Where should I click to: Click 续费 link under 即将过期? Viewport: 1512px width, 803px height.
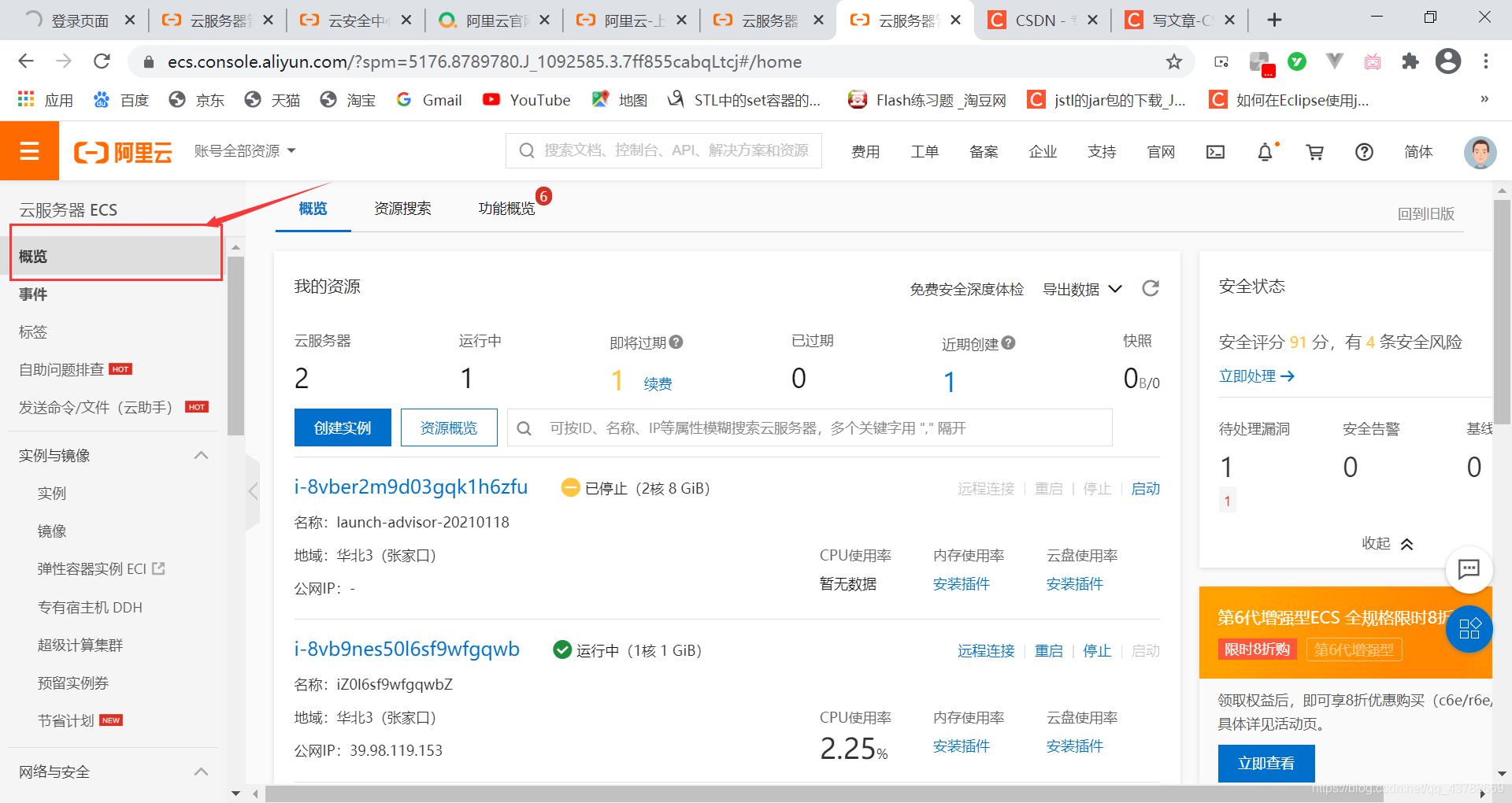pos(658,384)
